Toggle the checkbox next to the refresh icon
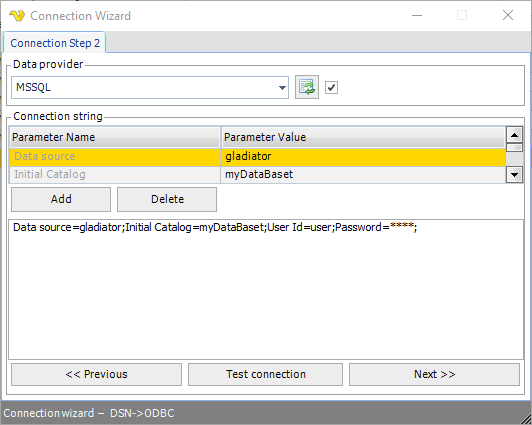The width and height of the screenshot is (532, 425). point(331,88)
